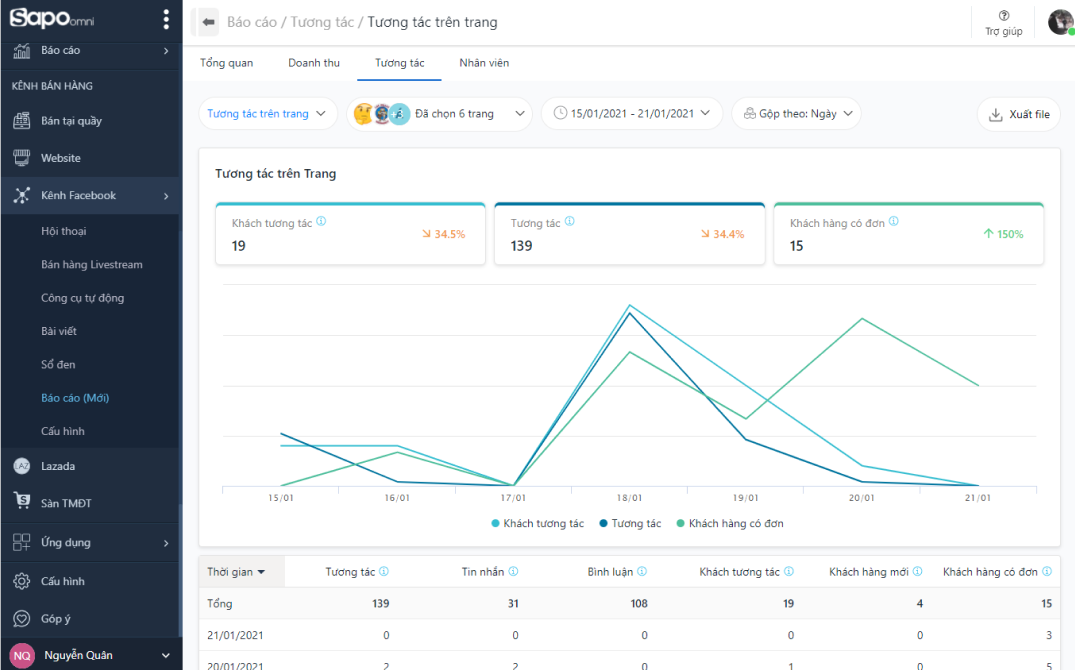The width and height of the screenshot is (1075, 670).
Task: Open the Tương tác trên trang dropdown
Action: click(268, 114)
